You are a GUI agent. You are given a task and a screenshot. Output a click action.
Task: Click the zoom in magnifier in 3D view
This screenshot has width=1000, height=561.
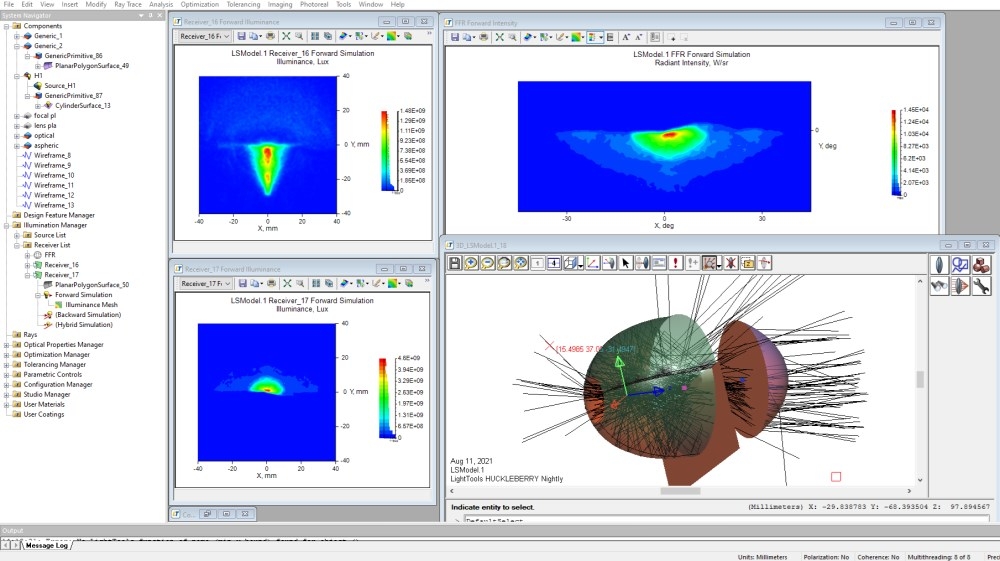pyautogui.click(x=472, y=263)
